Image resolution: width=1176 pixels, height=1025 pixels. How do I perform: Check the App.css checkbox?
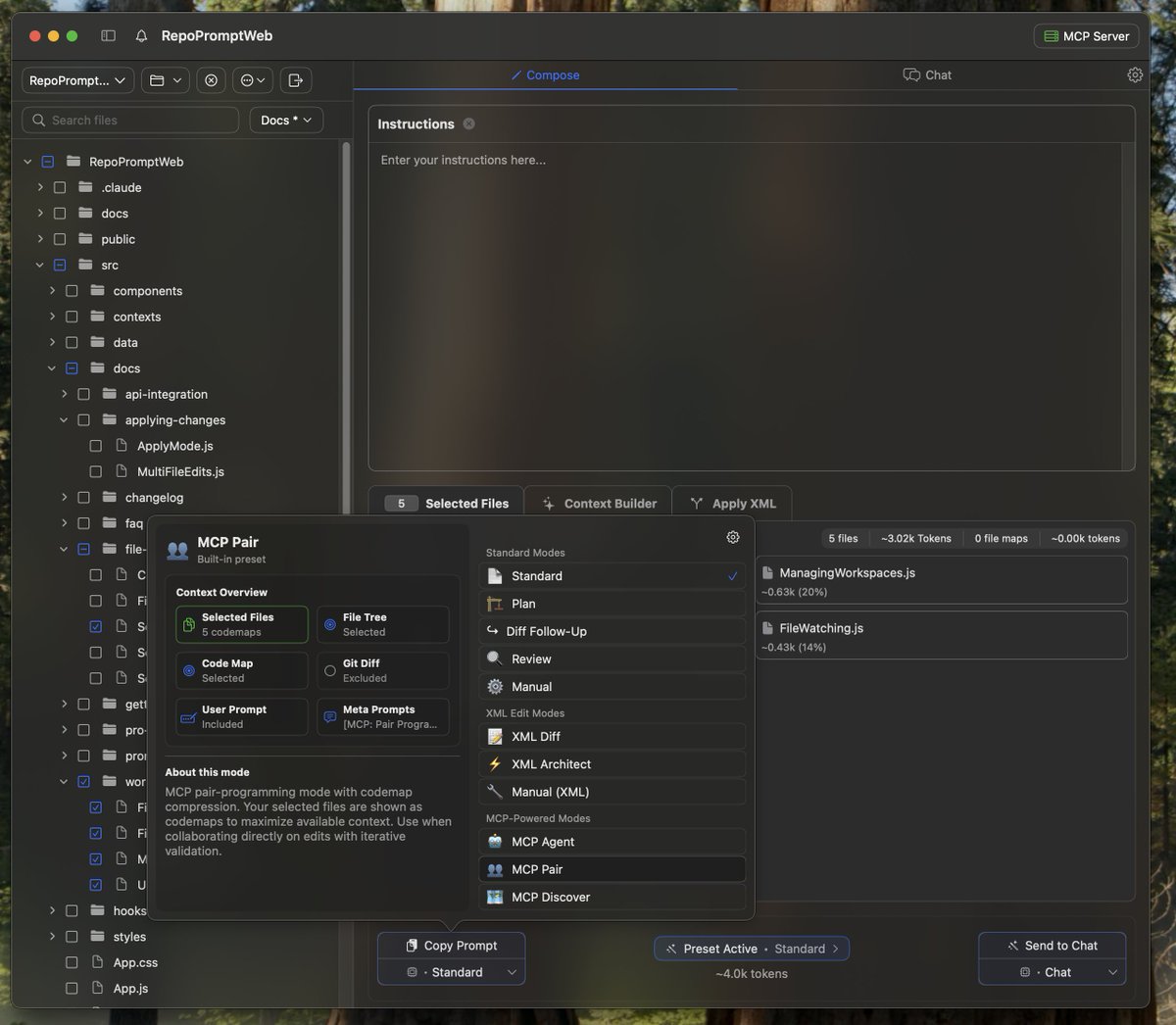coord(72,962)
